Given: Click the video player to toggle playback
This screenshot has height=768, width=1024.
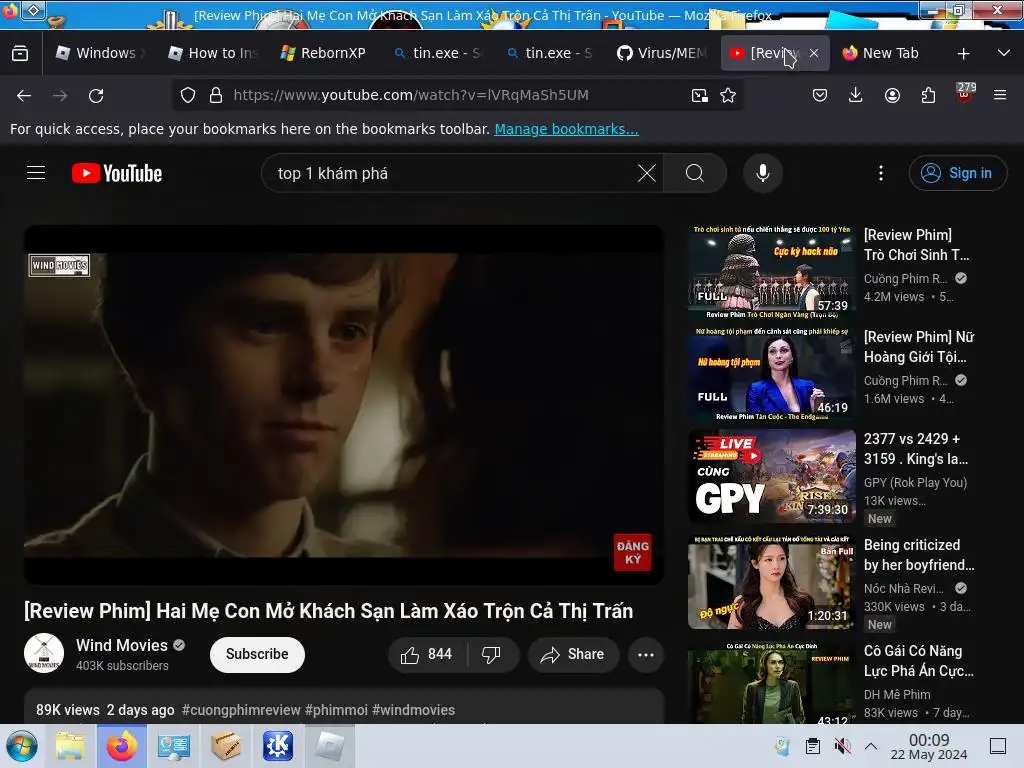Looking at the screenshot, I should (x=344, y=405).
